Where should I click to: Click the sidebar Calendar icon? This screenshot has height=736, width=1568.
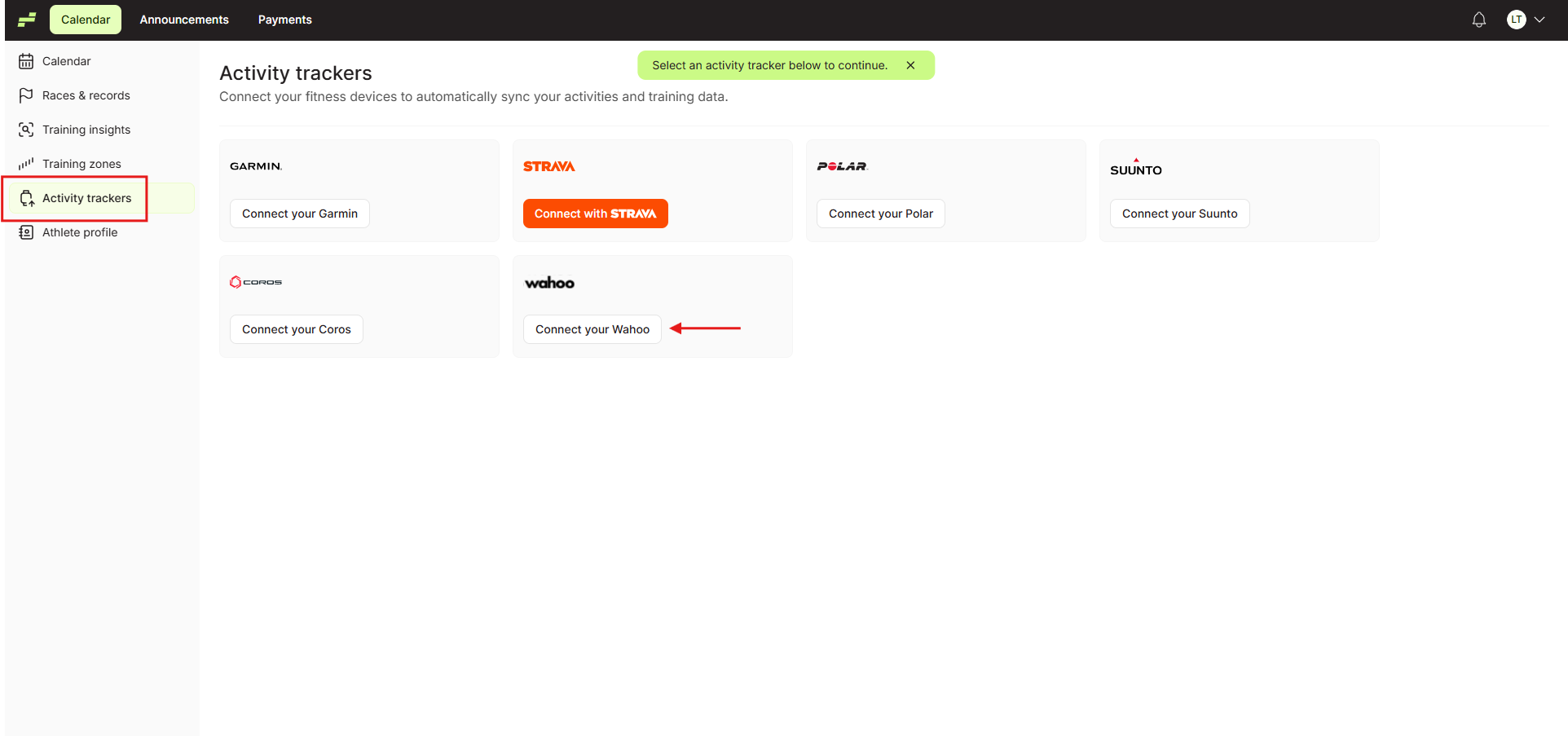click(x=26, y=61)
